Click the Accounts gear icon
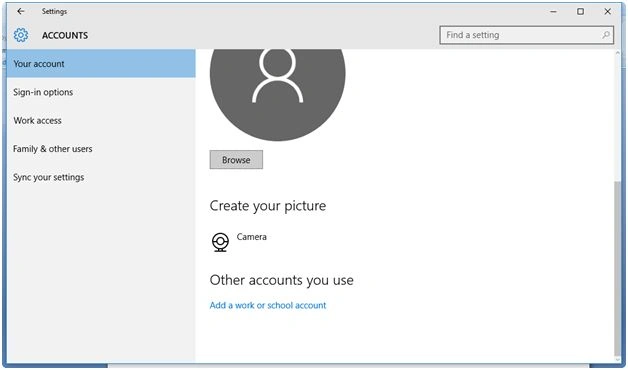 click(21, 35)
